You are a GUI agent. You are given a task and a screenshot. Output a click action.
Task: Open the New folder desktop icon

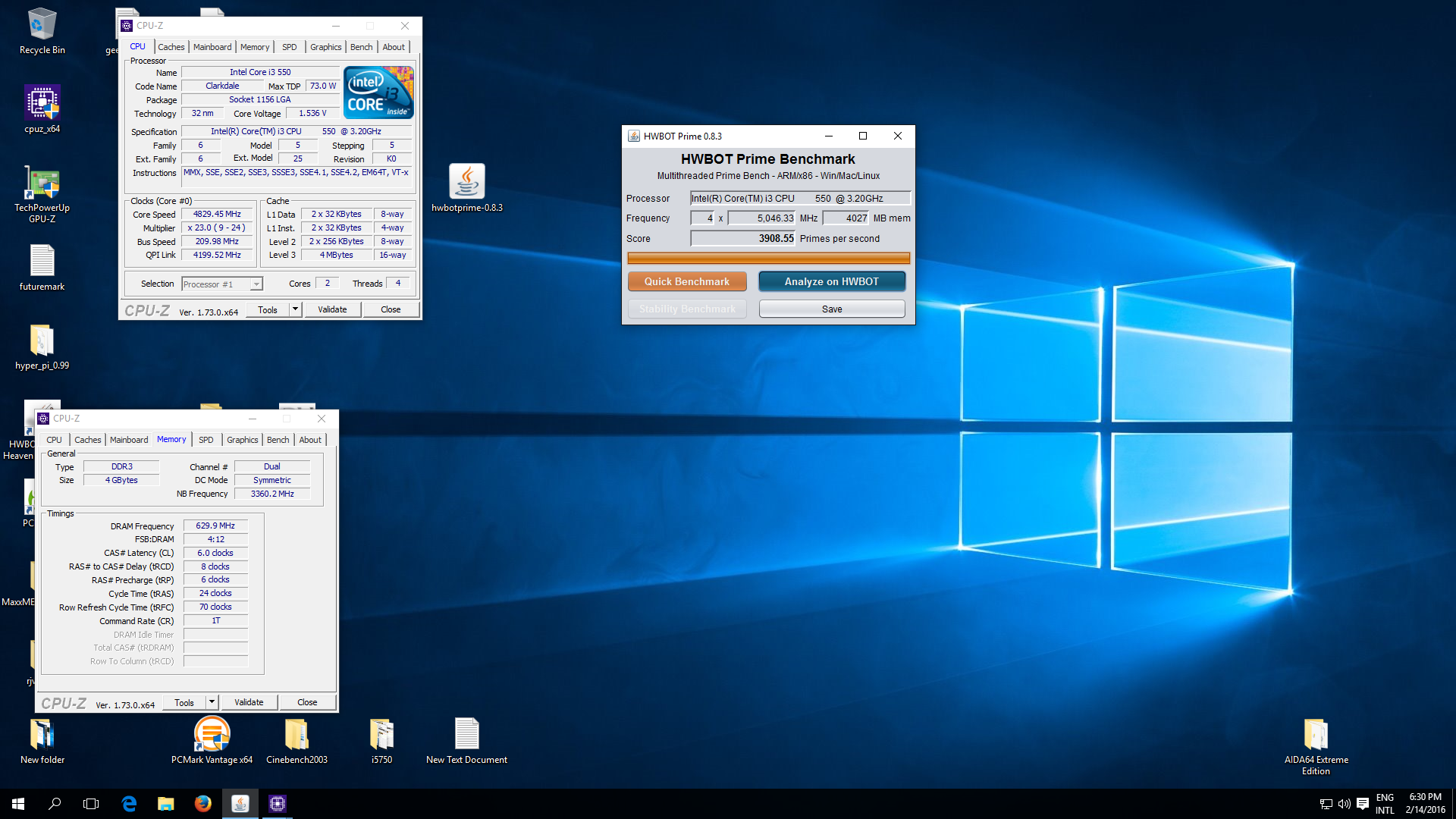tap(42, 741)
